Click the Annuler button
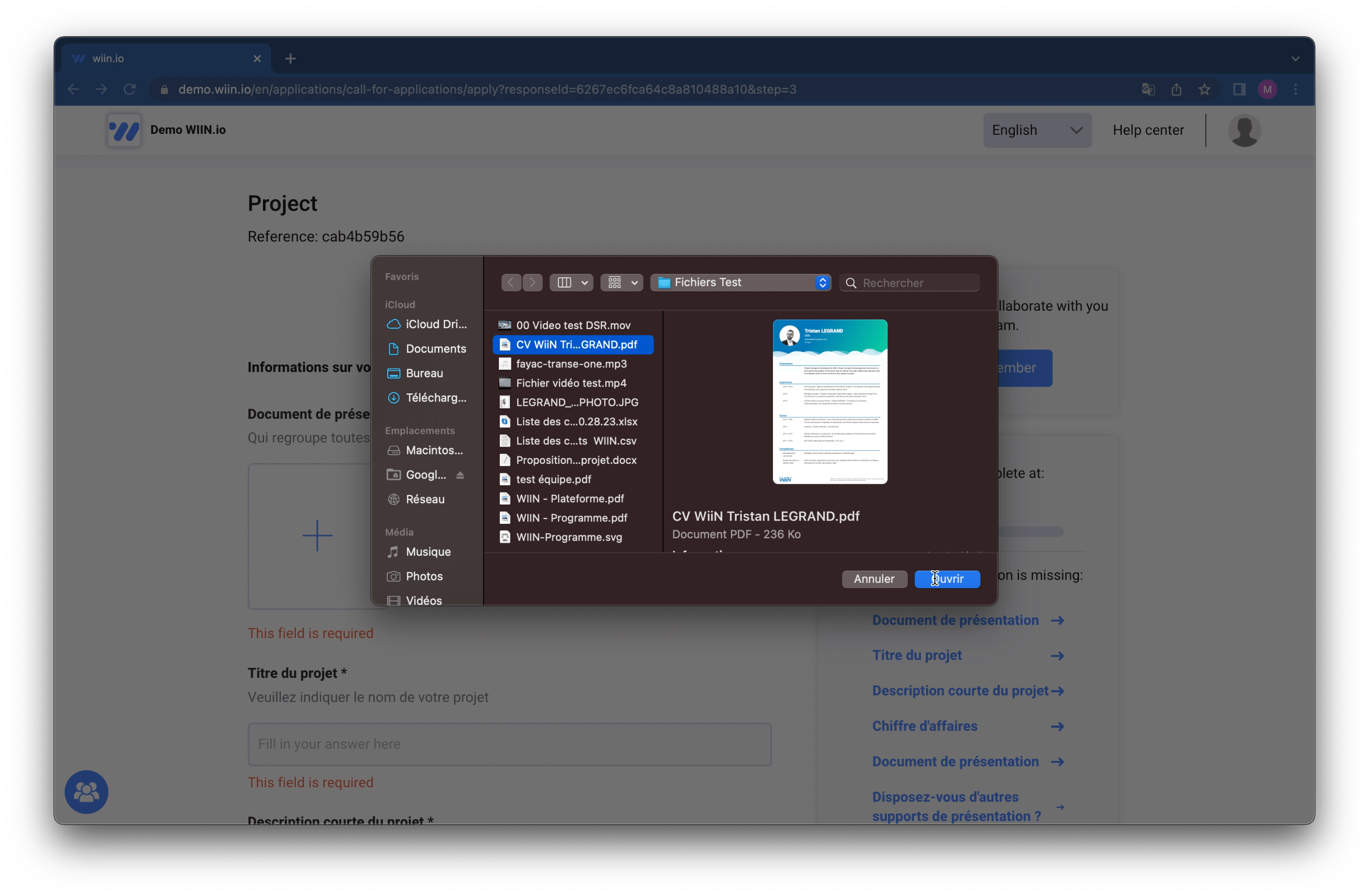This screenshot has height=896, width=1369. tap(874, 579)
